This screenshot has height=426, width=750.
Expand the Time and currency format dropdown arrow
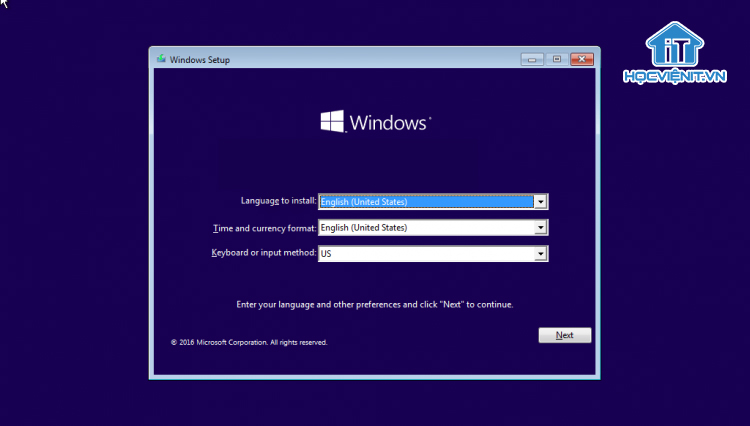point(540,228)
